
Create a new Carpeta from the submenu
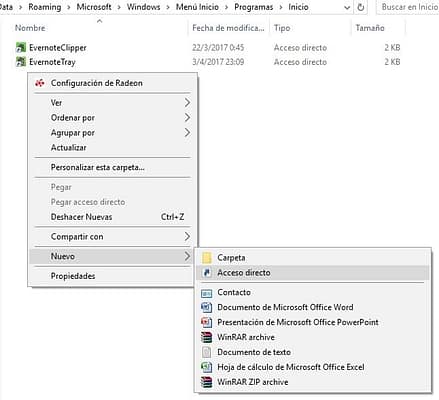point(313,258)
